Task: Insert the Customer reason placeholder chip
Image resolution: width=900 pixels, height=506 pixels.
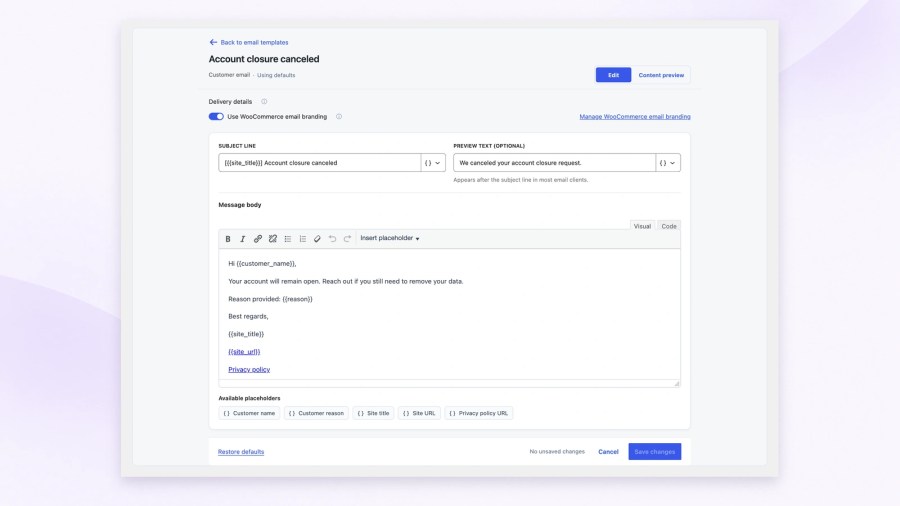Action: pyautogui.click(x=316, y=413)
